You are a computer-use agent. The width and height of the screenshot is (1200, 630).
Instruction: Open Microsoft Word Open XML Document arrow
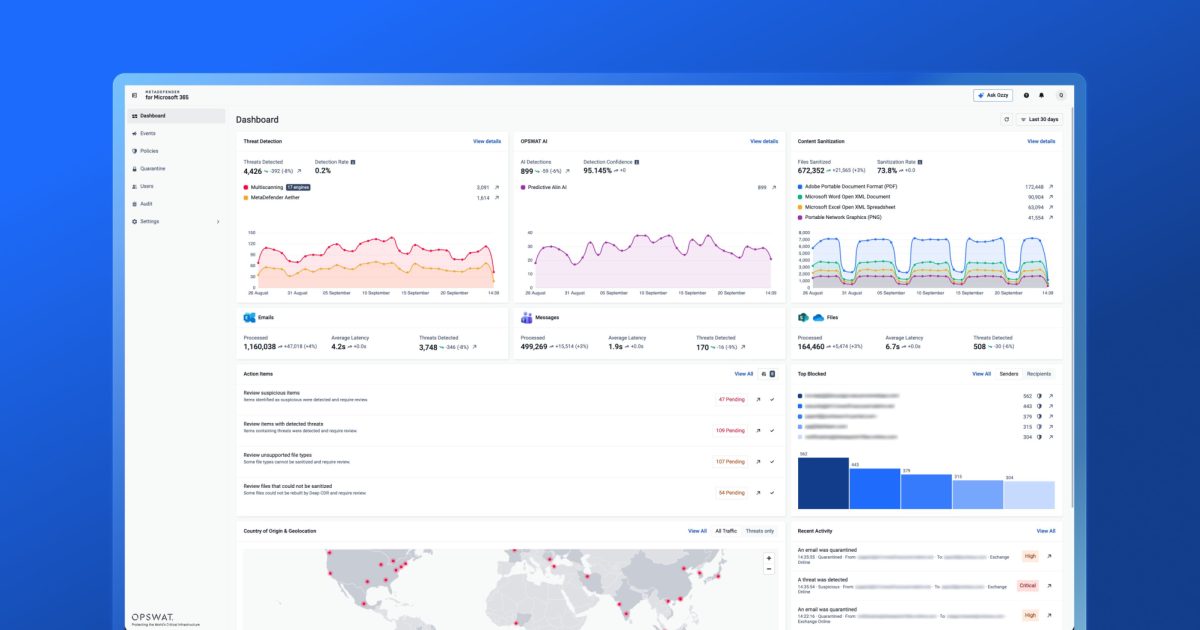pos(1051,197)
